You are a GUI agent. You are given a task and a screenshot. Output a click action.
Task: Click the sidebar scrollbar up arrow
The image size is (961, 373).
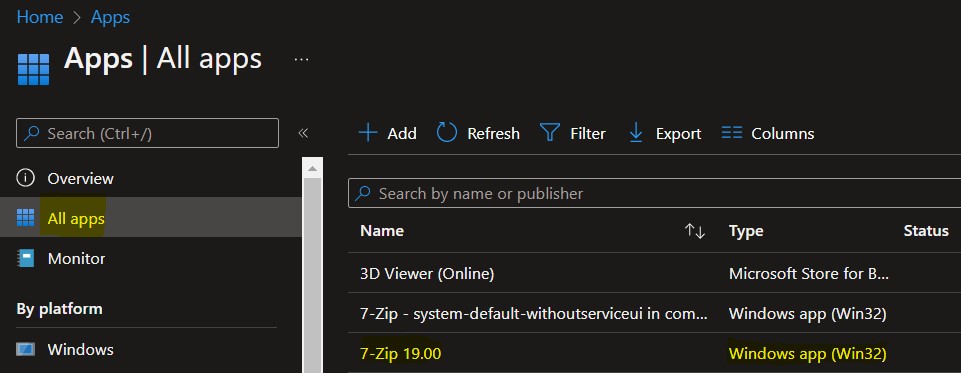pyautogui.click(x=313, y=168)
